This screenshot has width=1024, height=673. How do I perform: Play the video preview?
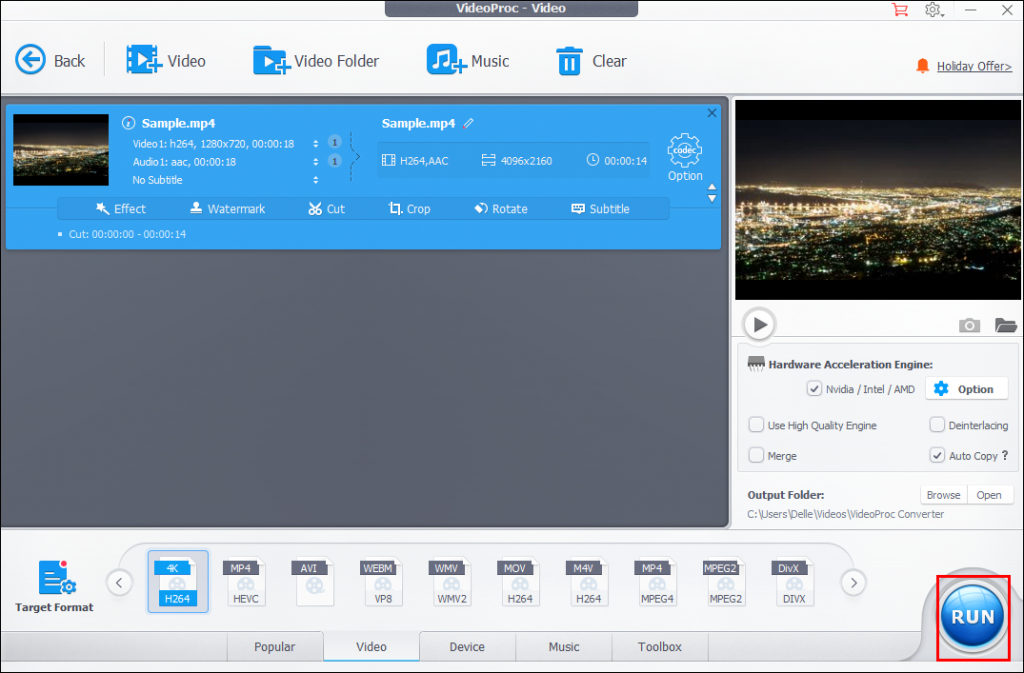tap(759, 323)
